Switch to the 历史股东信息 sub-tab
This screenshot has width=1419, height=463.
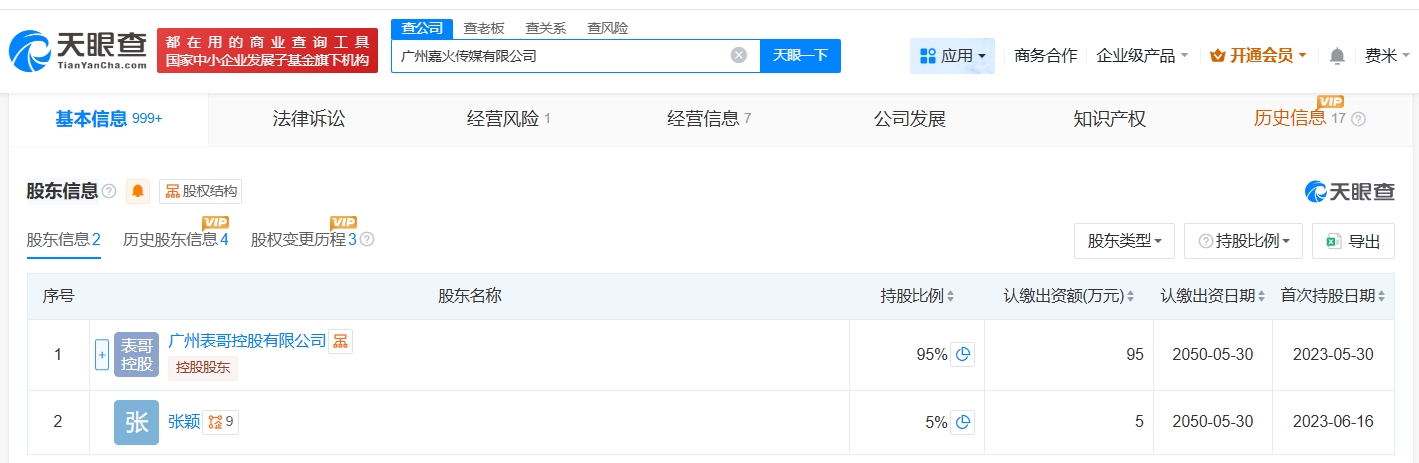pyautogui.click(x=175, y=240)
